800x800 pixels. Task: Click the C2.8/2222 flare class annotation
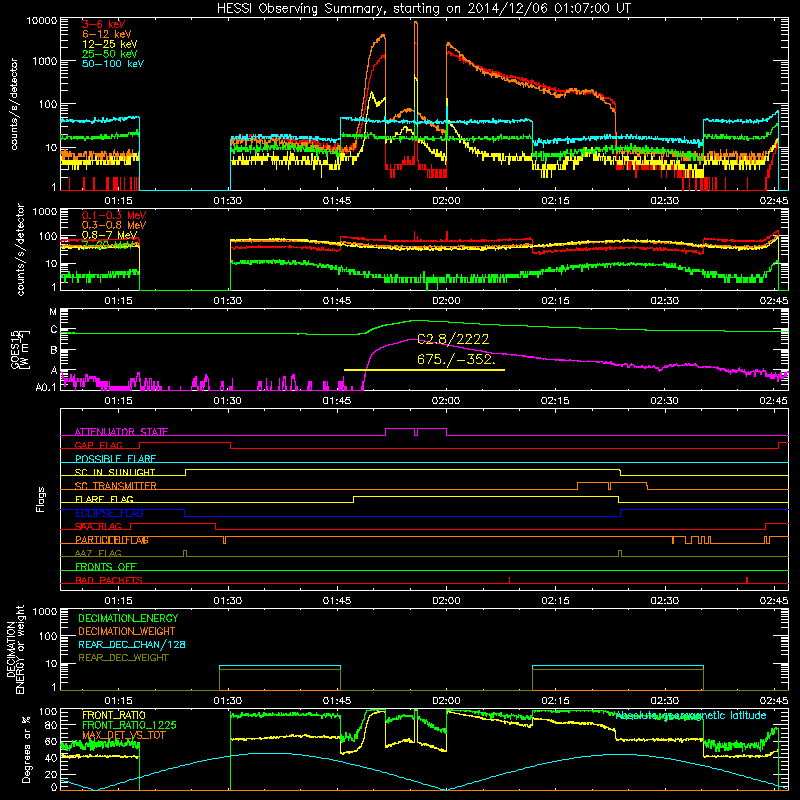point(453,339)
